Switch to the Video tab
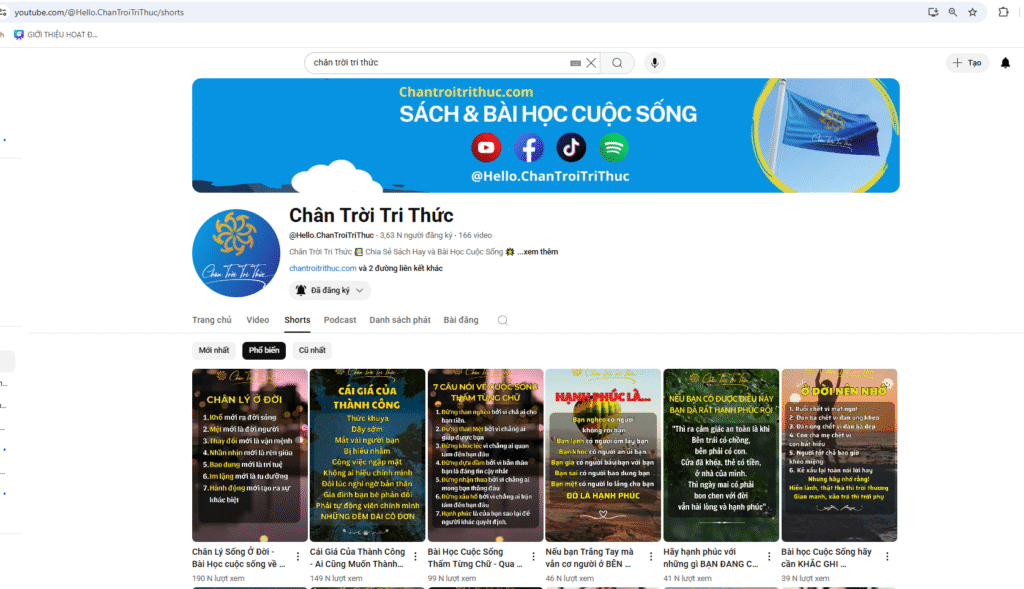This screenshot has height=589, width=1024. (257, 320)
